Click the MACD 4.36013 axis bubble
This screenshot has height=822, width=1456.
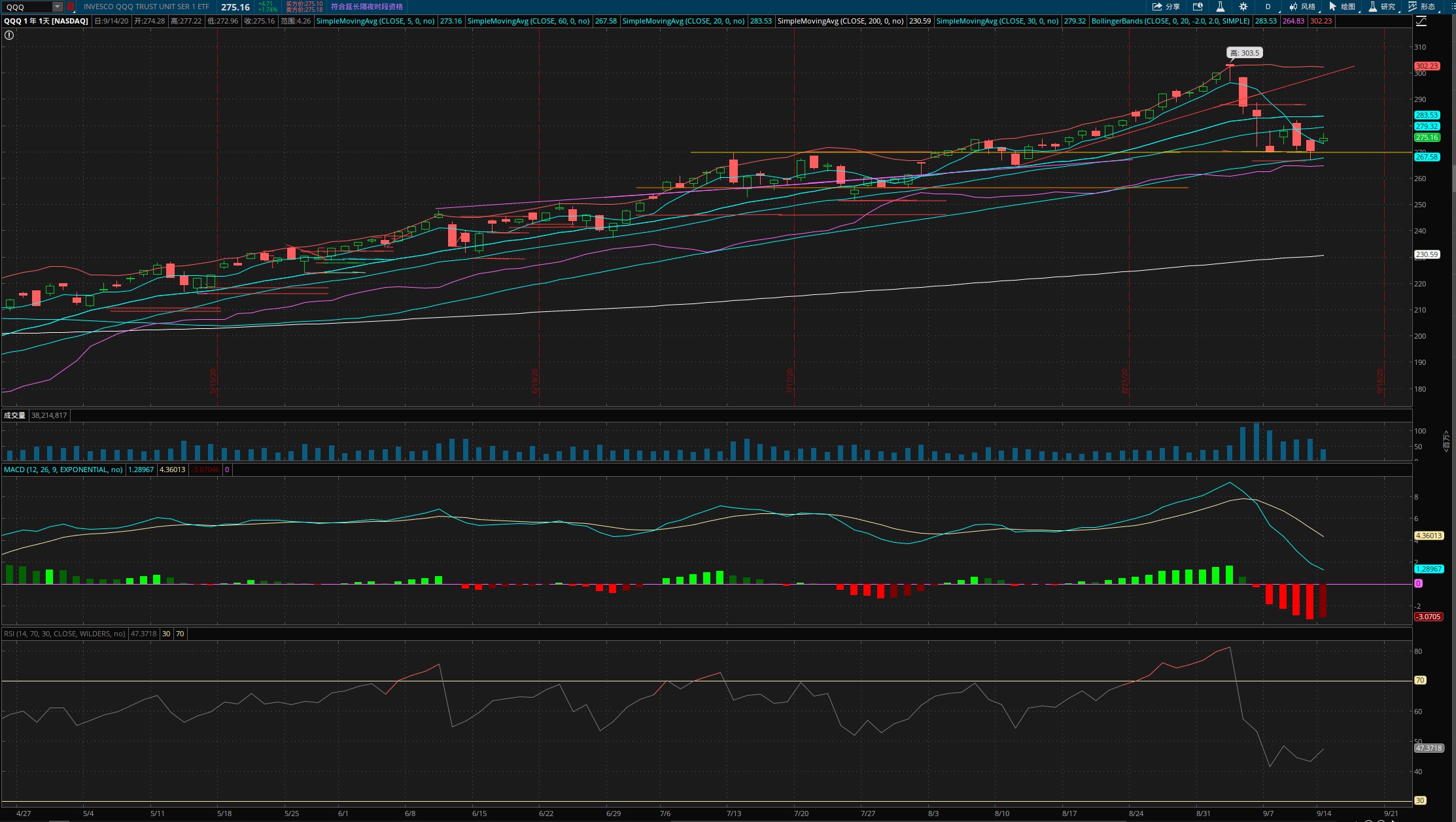1429,536
